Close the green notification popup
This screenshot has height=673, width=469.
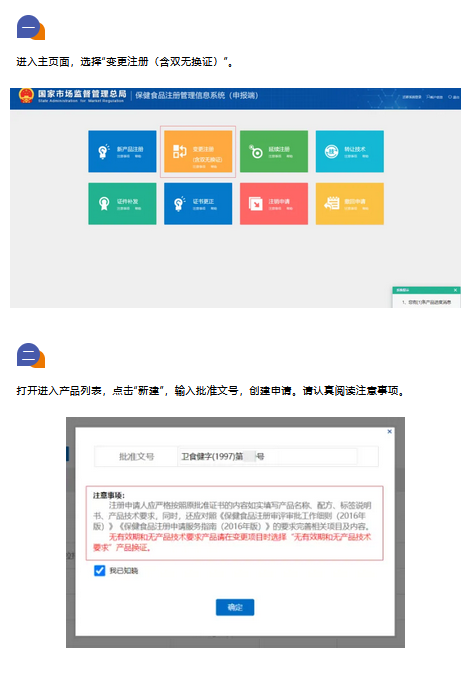pos(455,291)
